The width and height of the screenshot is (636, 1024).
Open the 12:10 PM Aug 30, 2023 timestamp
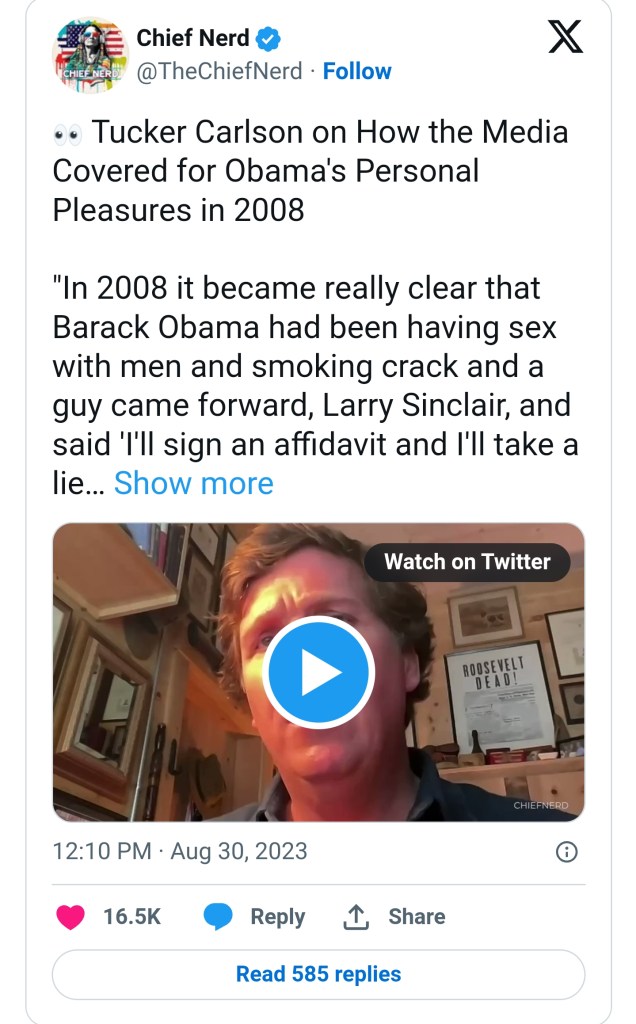click(180, 852)
